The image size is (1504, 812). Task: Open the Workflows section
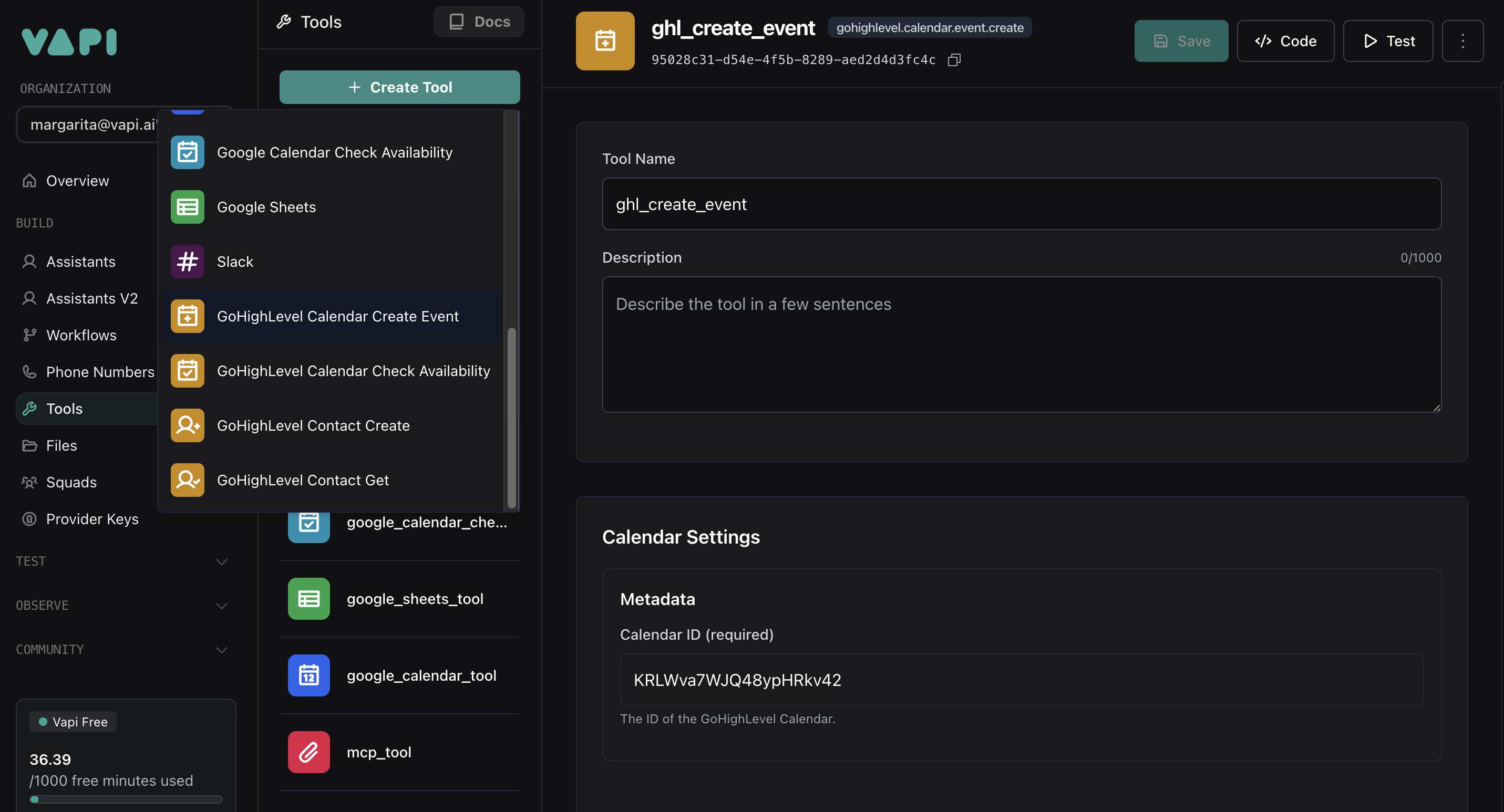[x=81, y=335]
